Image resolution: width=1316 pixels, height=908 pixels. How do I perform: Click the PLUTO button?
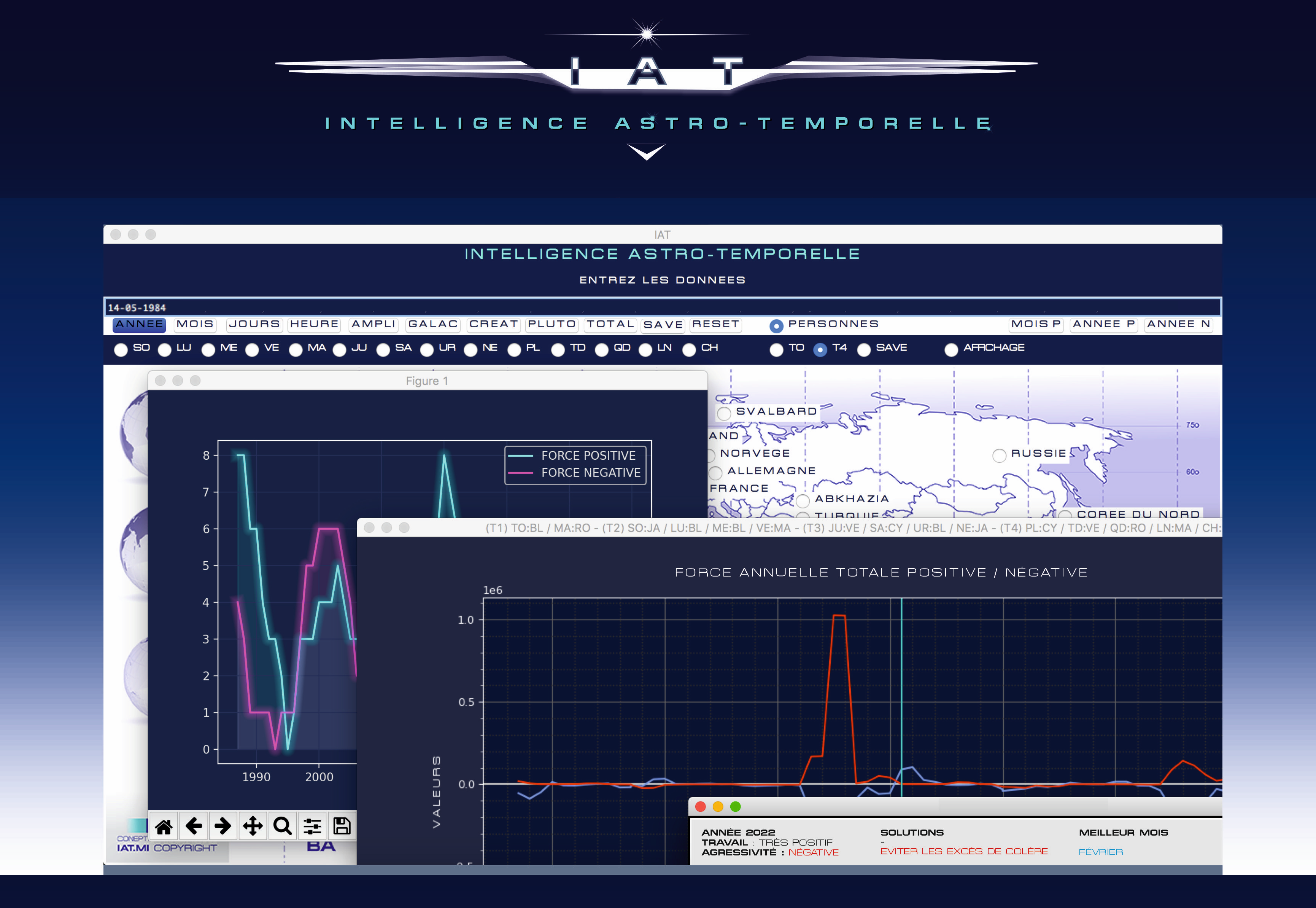(x=552, y=324)
